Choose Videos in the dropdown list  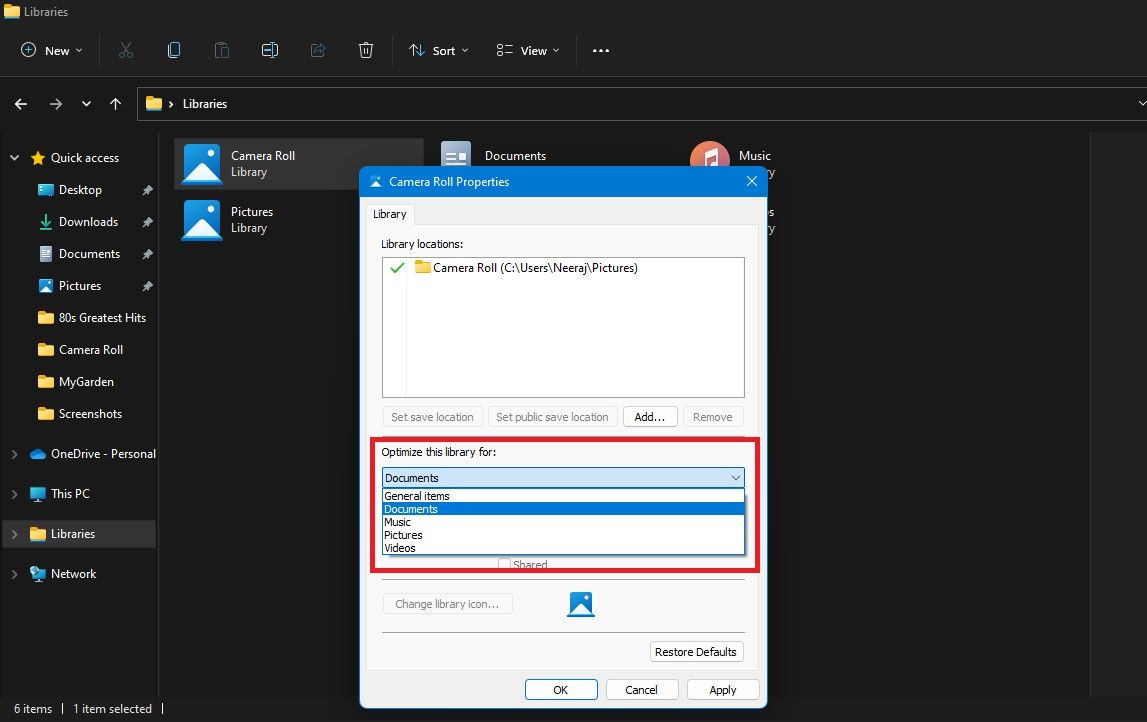(x=400, y=548)
